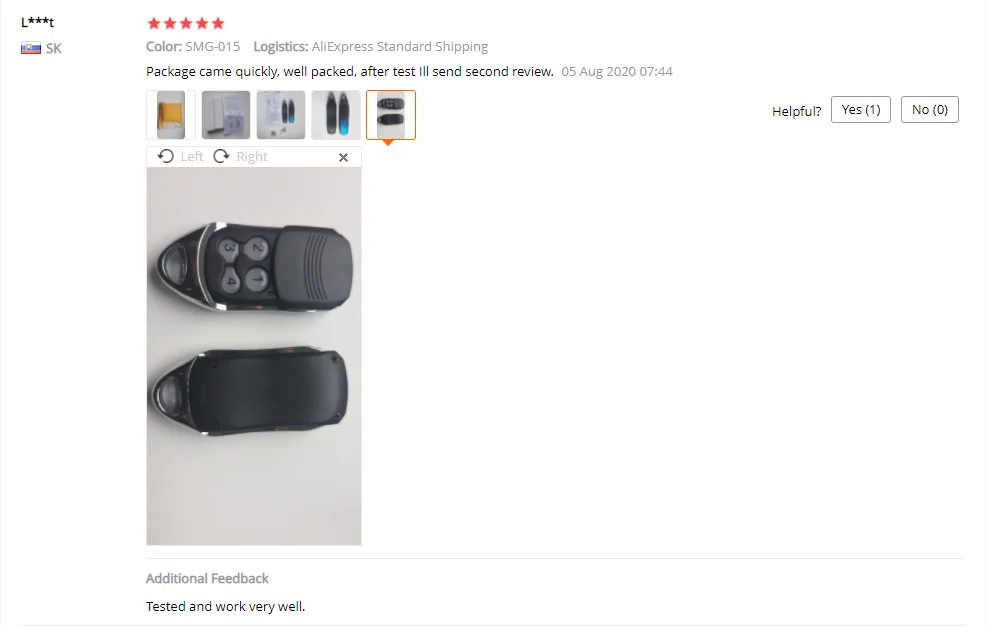986x626 pixels.
Task: View the manual and remotes thumbnail
Action: 281,114
